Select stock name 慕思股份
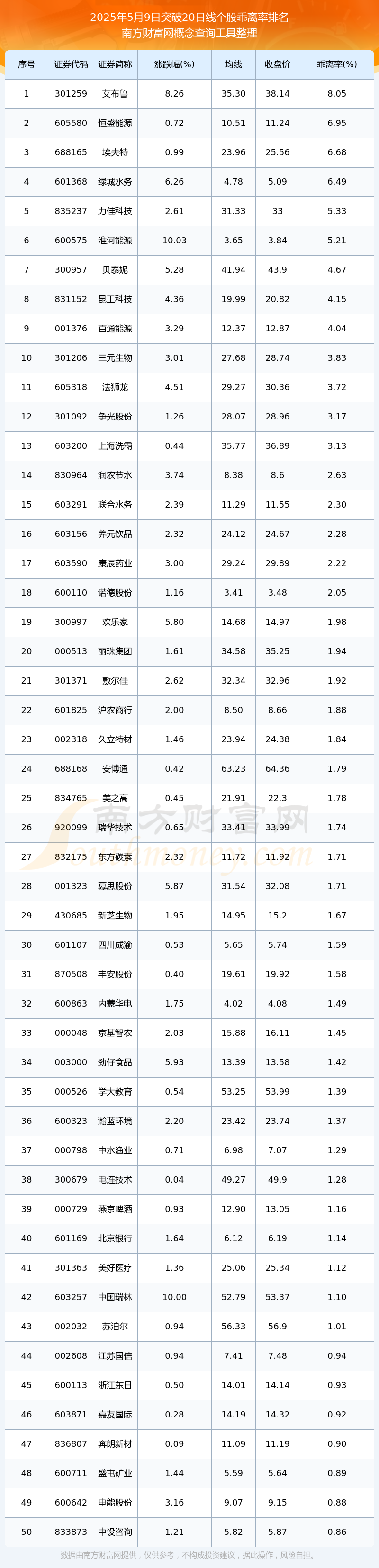Image resolution: width=379 pixels, height=1568 pixels. (x=115, y=886)
